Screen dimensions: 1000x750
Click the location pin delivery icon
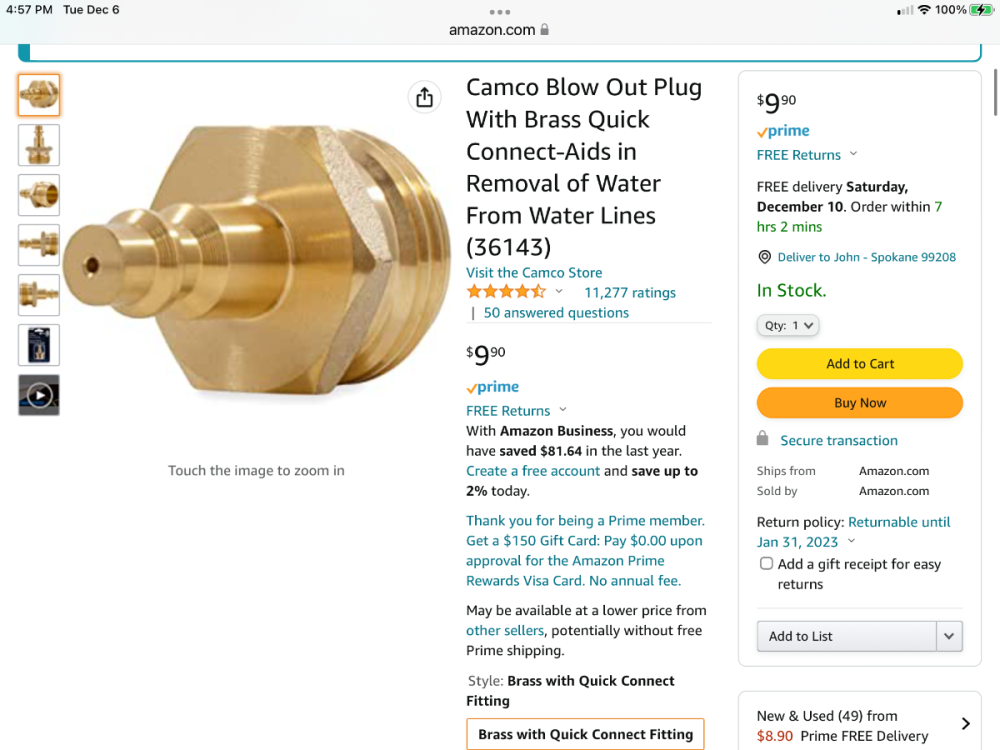point(765,257)
